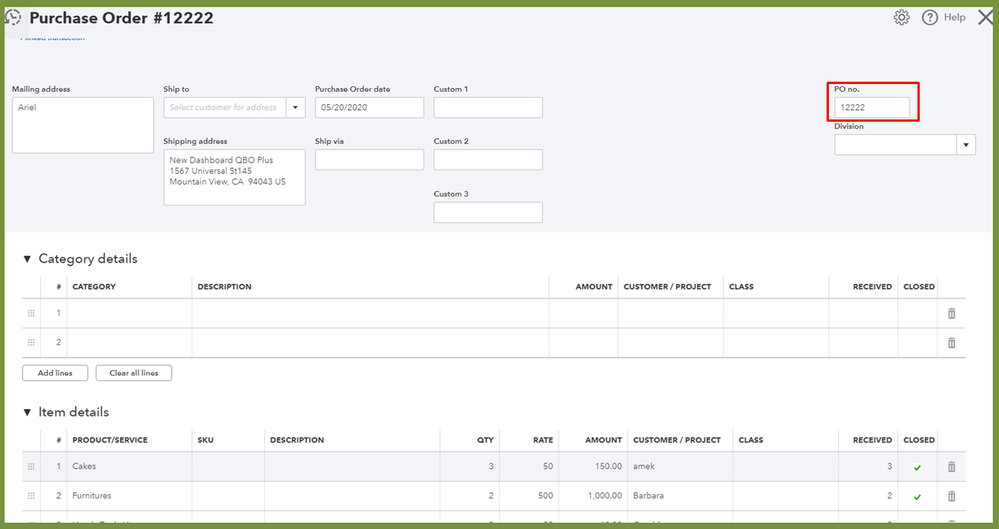
Task: Collapse the Category details section
Action: click(27, 259)
